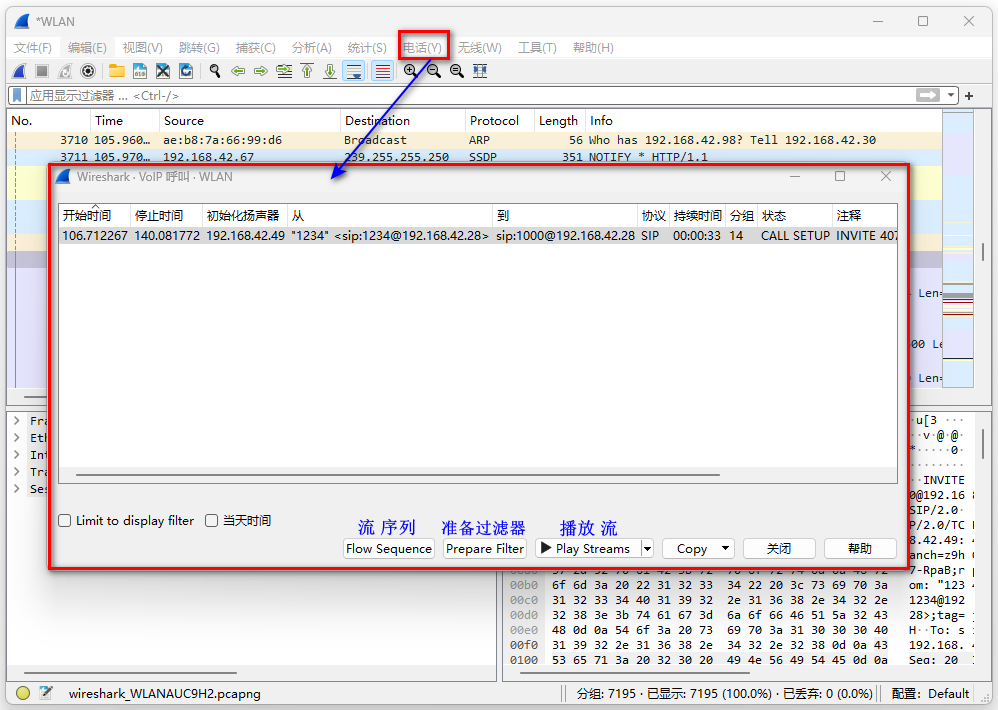
Task: Jump to the last packet
Action: (330, 71)
